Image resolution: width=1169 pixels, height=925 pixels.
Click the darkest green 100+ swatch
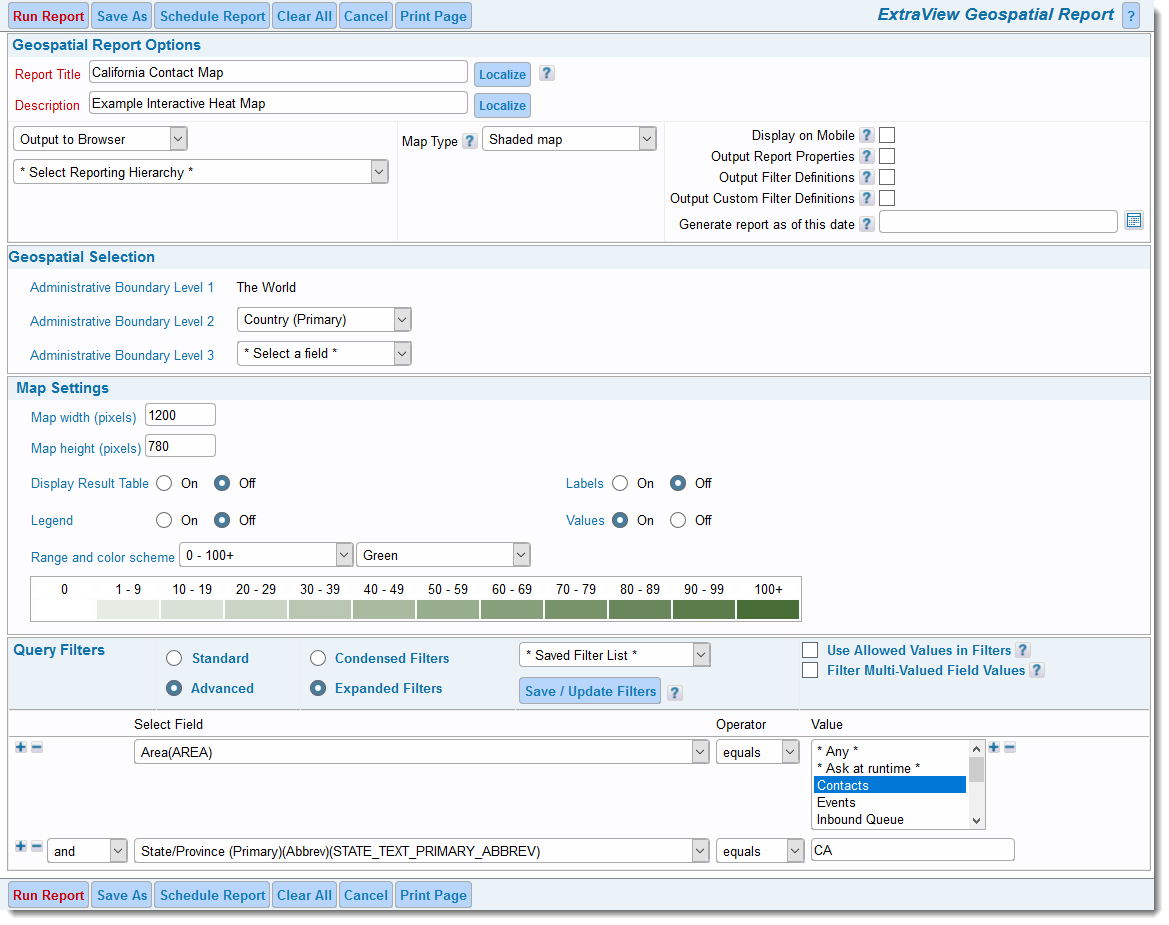[768, 609]
